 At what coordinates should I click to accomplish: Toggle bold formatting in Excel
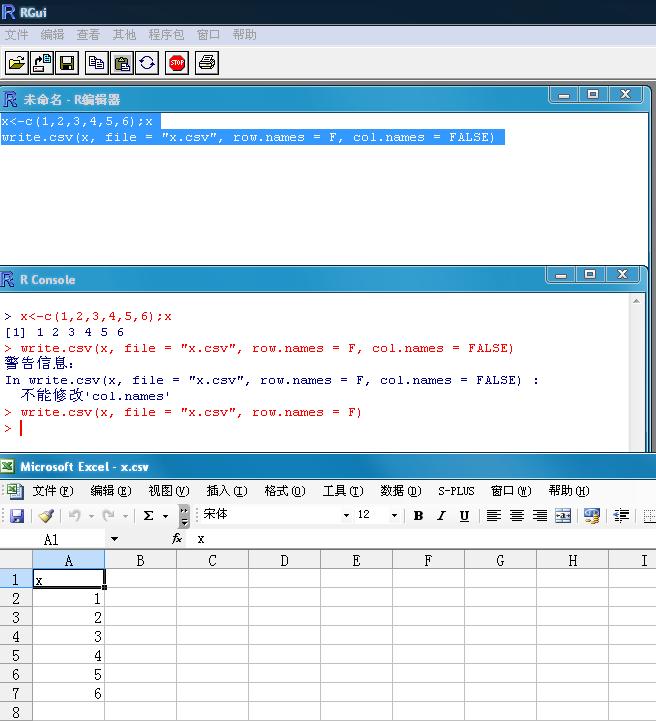(x=418, y=516)
